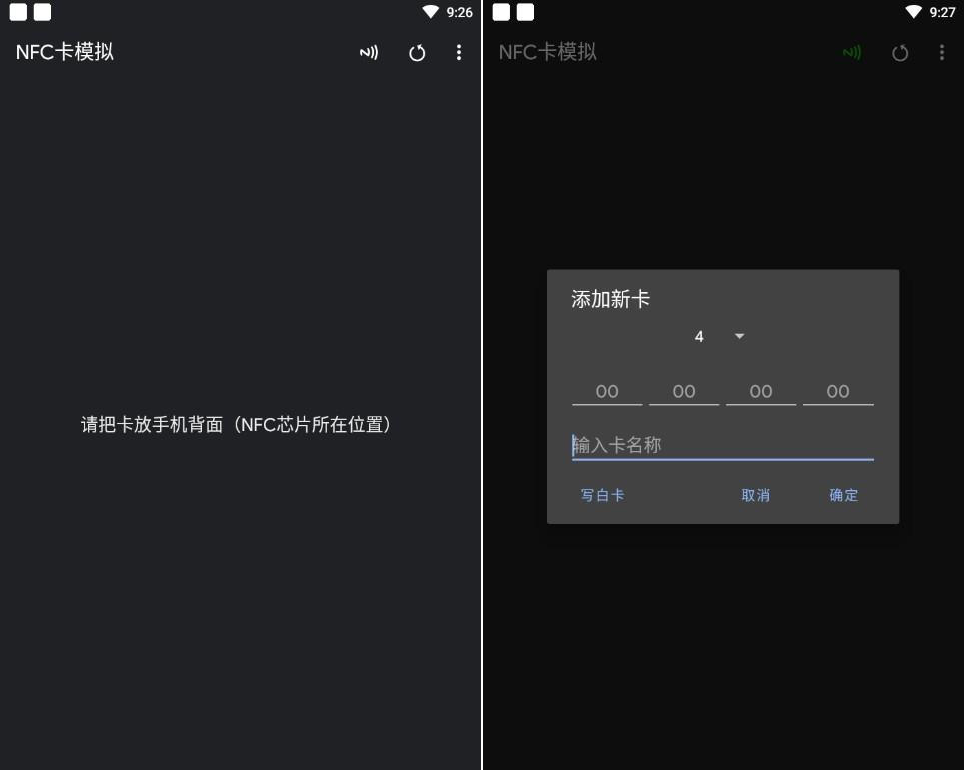Tap the Wi-Fi status icon beside 9:26

pos(430,12)
